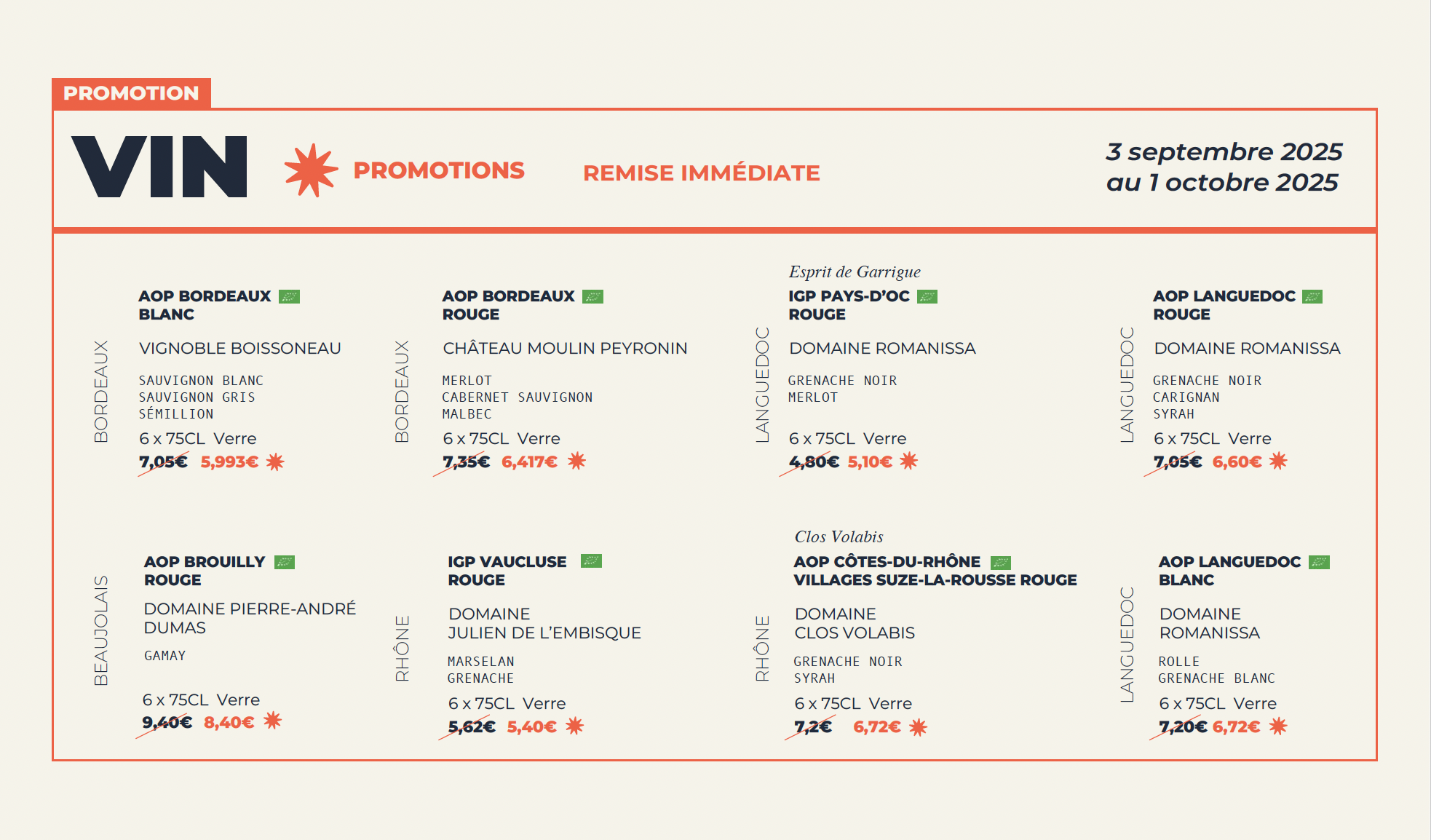Click the organic badge beside AOP LANGUEDOC BLANC
The width and height of the screenshot is (1431, 840).
[x=1319, y=562]
